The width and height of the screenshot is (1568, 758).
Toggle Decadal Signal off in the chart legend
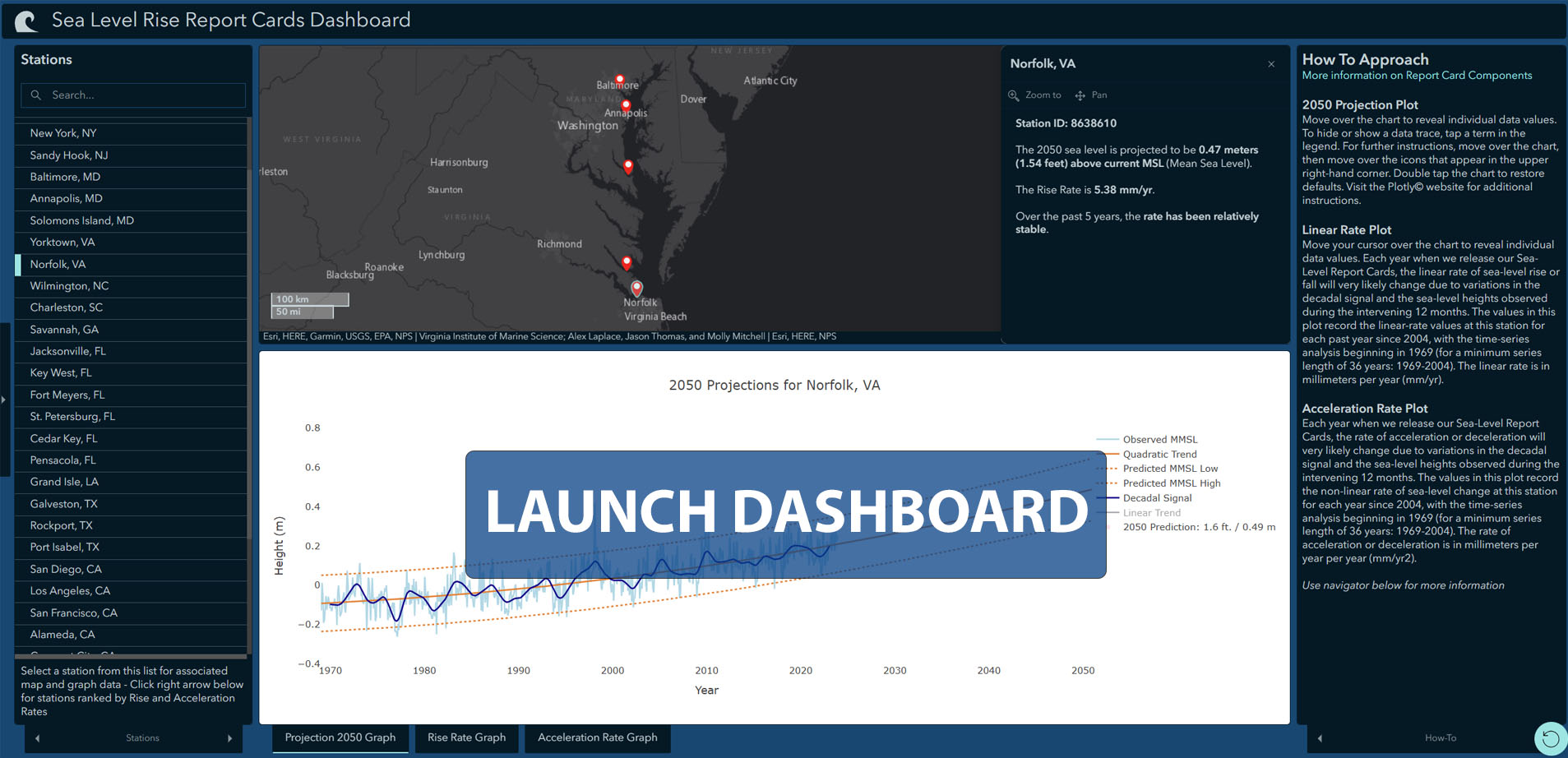coord(1156,497)
